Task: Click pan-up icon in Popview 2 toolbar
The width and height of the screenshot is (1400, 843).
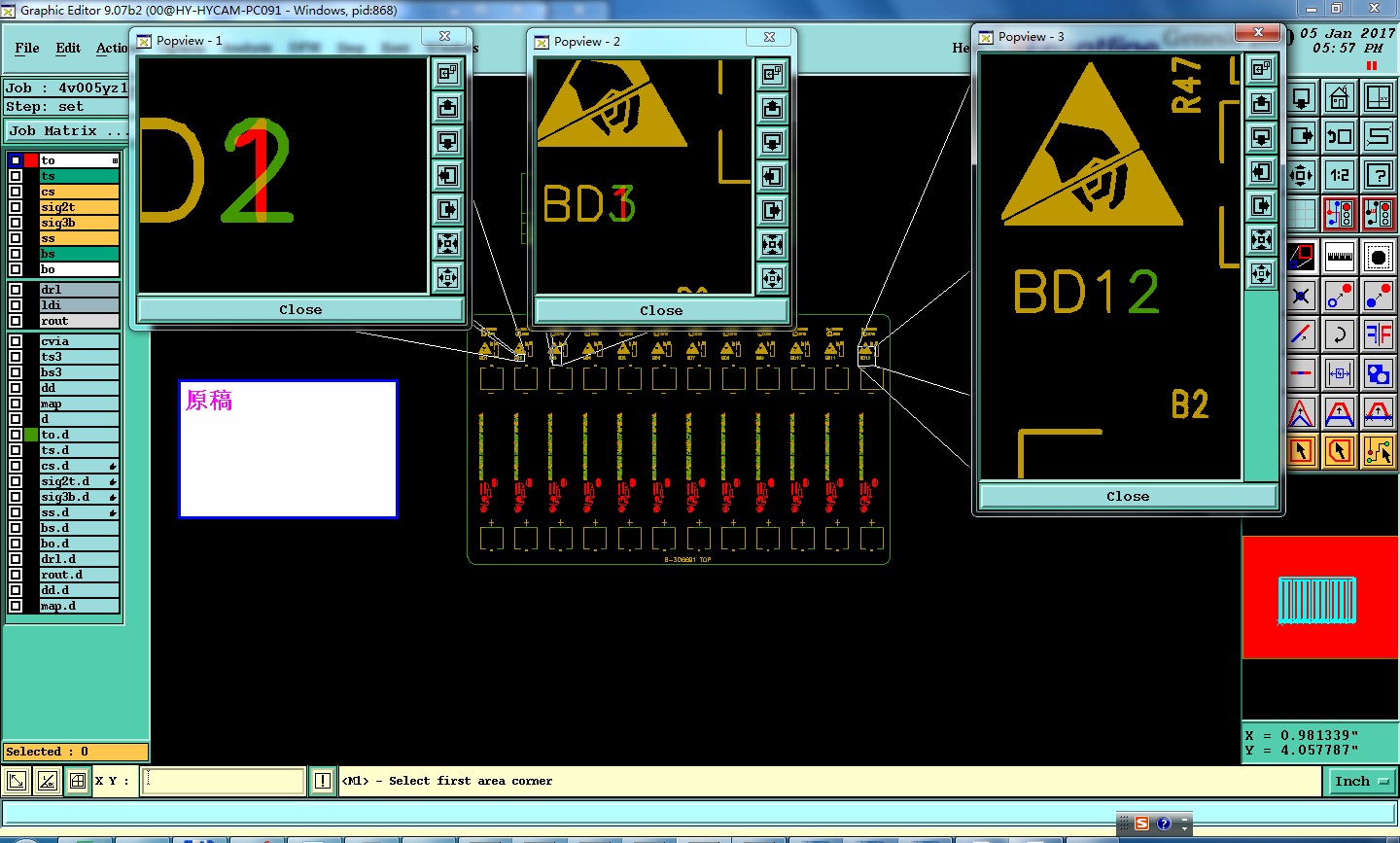Action: click(x=772, y=108)
